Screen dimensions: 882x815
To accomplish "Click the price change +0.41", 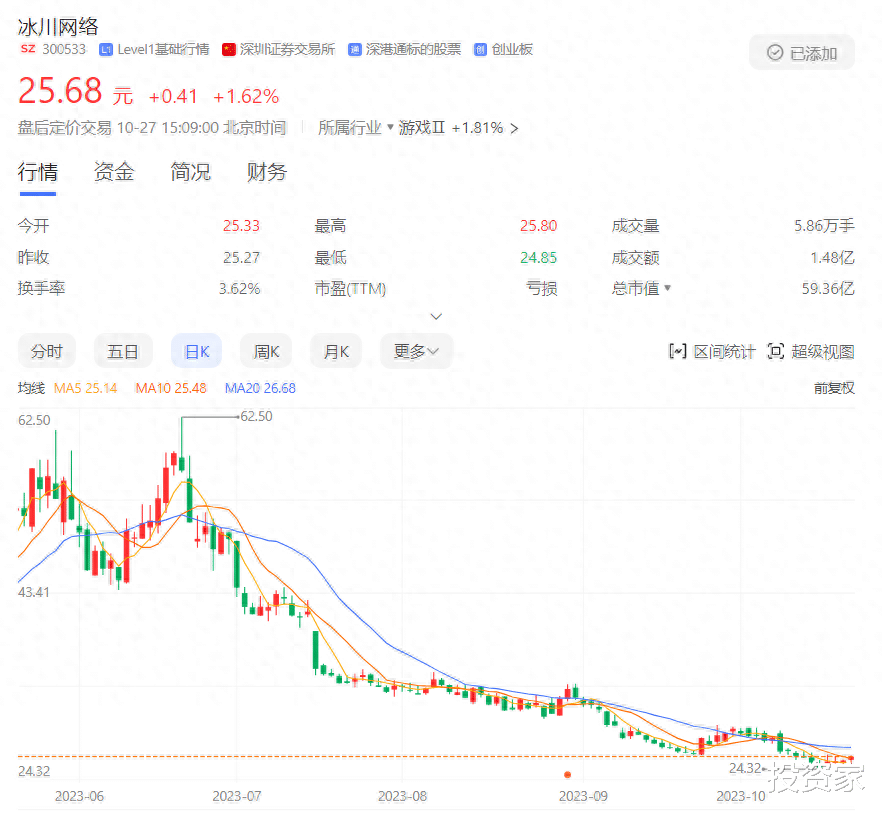I will 173,96.
